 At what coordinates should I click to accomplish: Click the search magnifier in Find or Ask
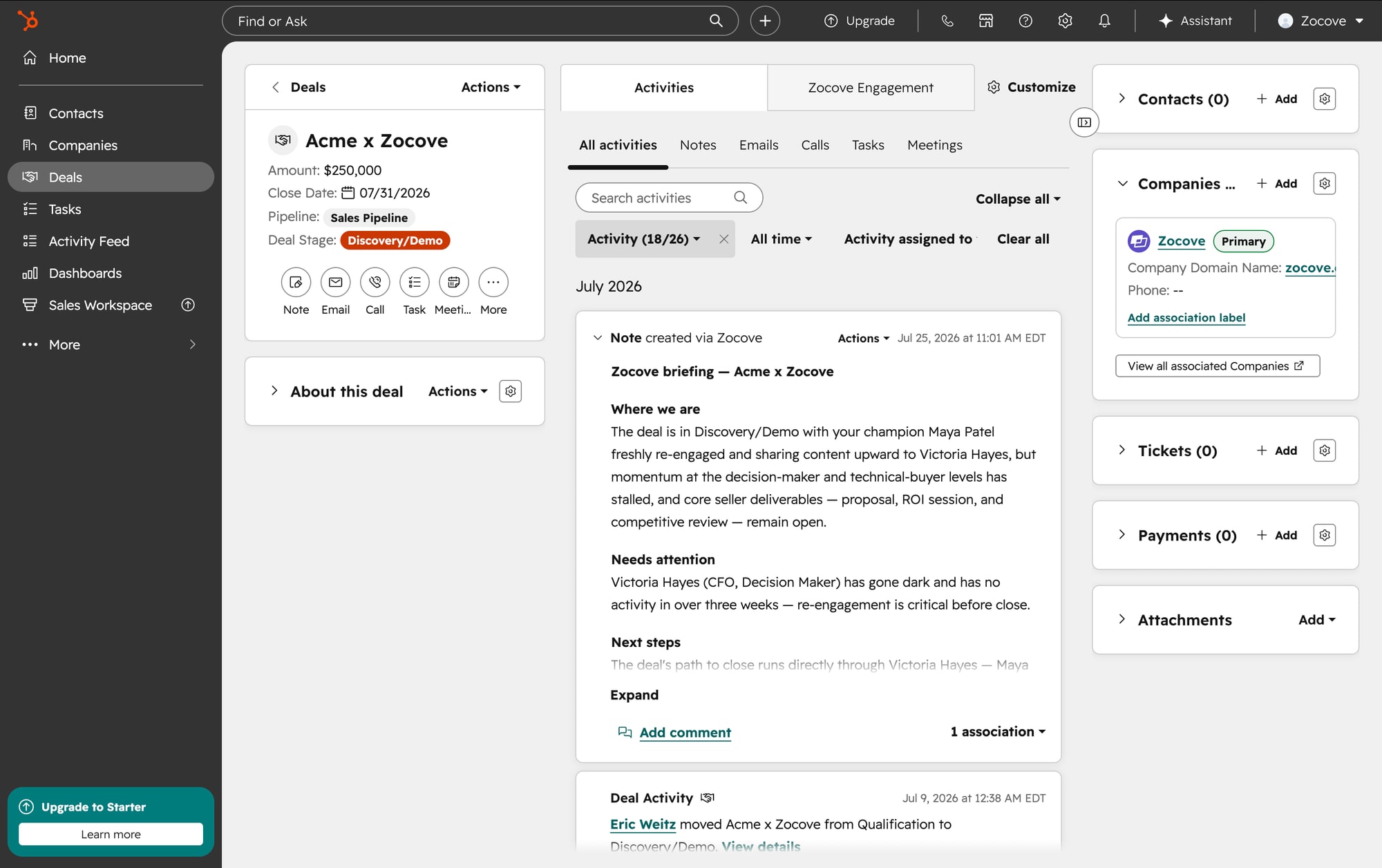point(716,21)
